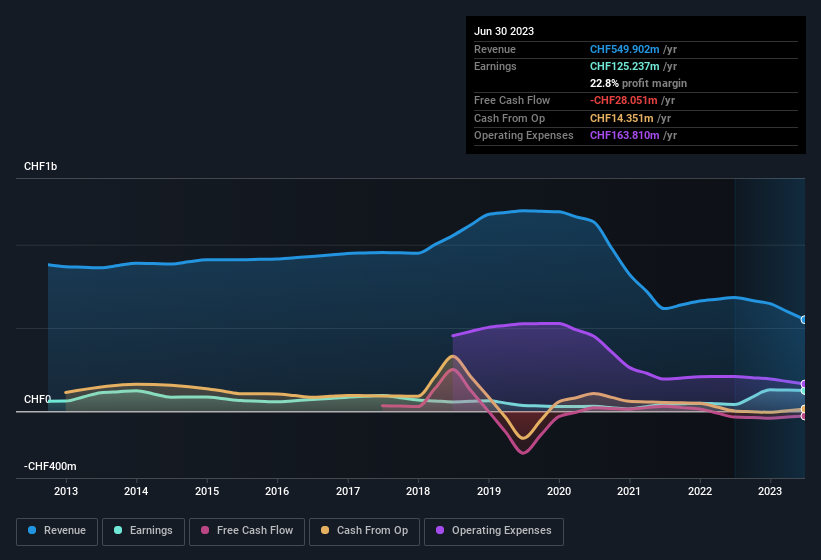Image resolution: width=821 pixels, height=560 pixels.
Task: Click the 2022 x-axis label
Action: (x=700, y=491)
